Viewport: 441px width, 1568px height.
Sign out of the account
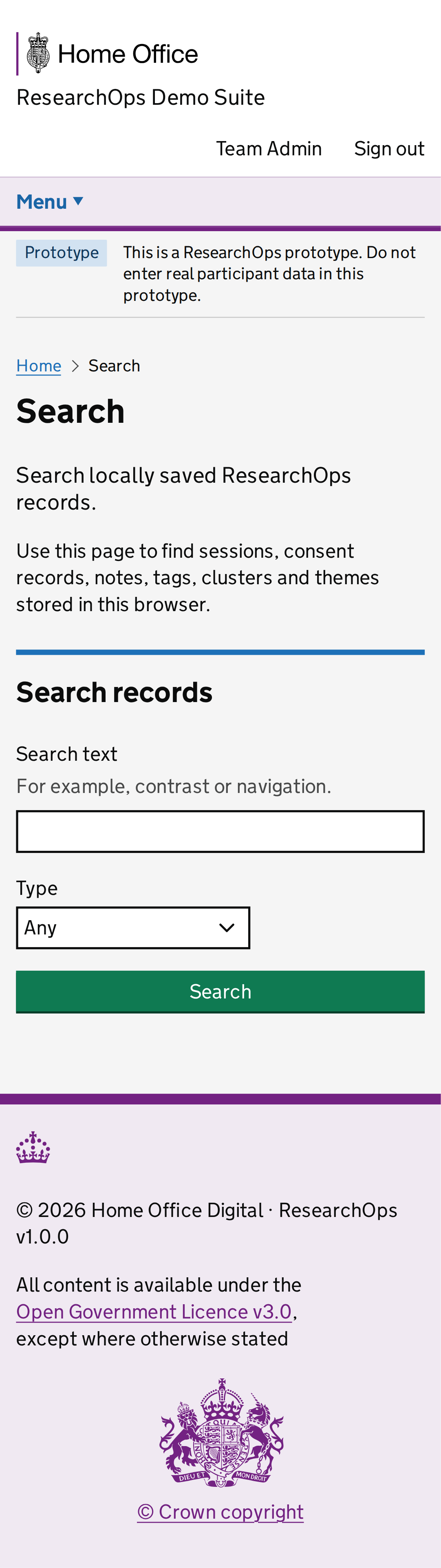pos(389,148)
